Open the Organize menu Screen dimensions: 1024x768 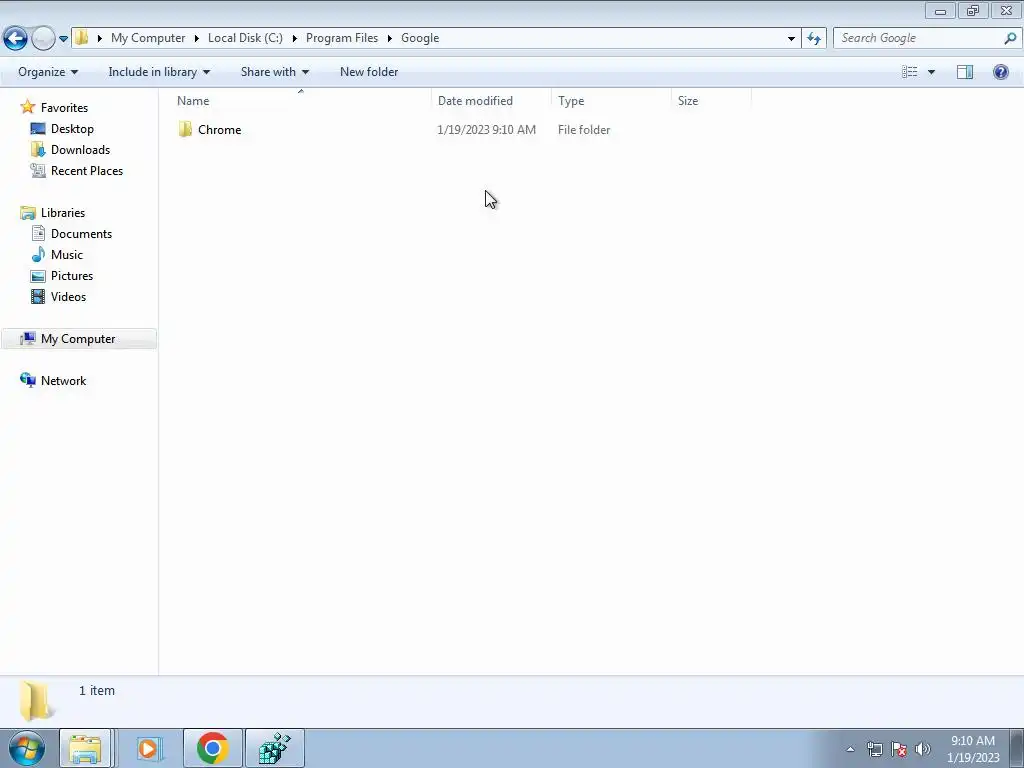48,72
